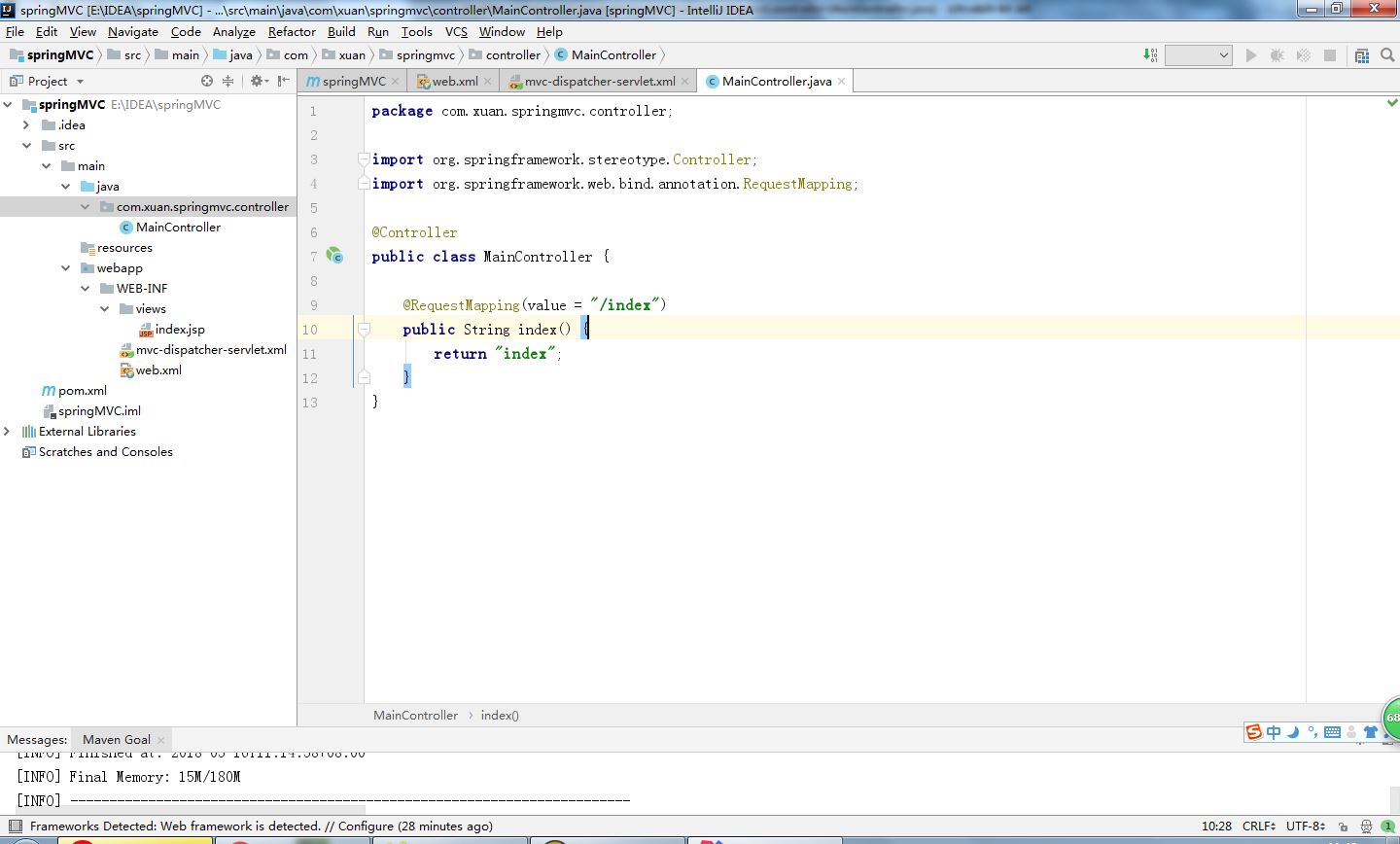Close the mvc-dispatcher-servlet.xml tab
The width and height of the screenshot is (1400, 844).
(685, 82)
